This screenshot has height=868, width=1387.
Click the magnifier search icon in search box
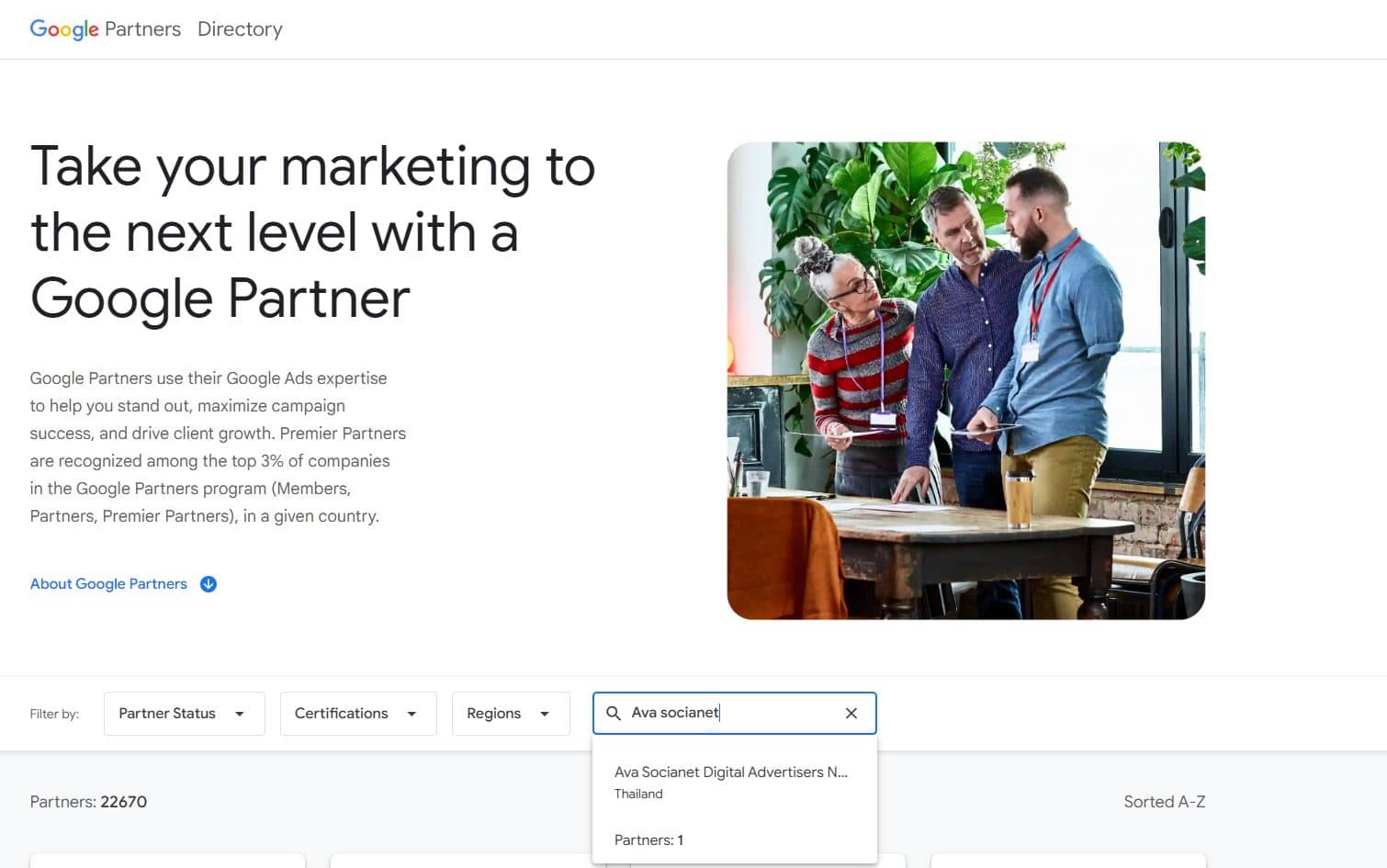point(614,713)
